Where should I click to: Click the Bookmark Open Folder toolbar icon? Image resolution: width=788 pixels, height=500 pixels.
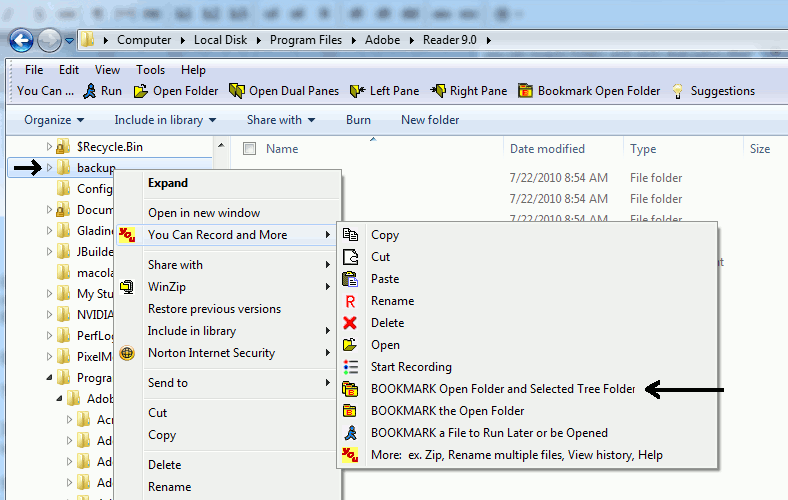coord(525,91)
